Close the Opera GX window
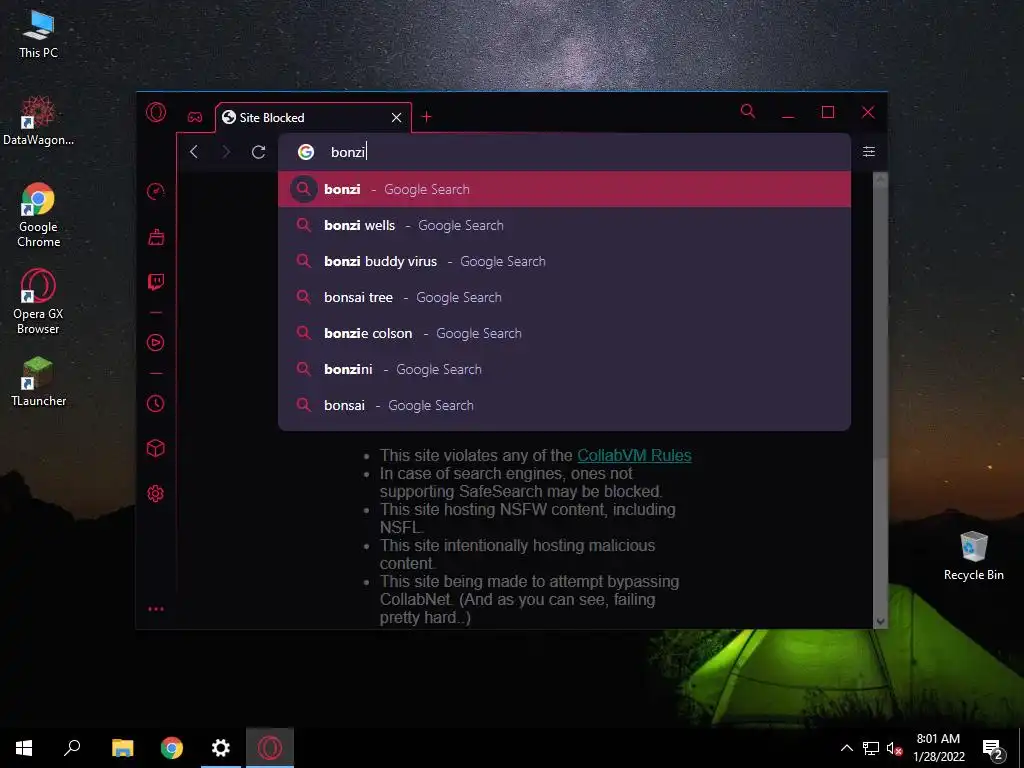The width and height of the screenshot is (1024, 768). pos(868,112)
